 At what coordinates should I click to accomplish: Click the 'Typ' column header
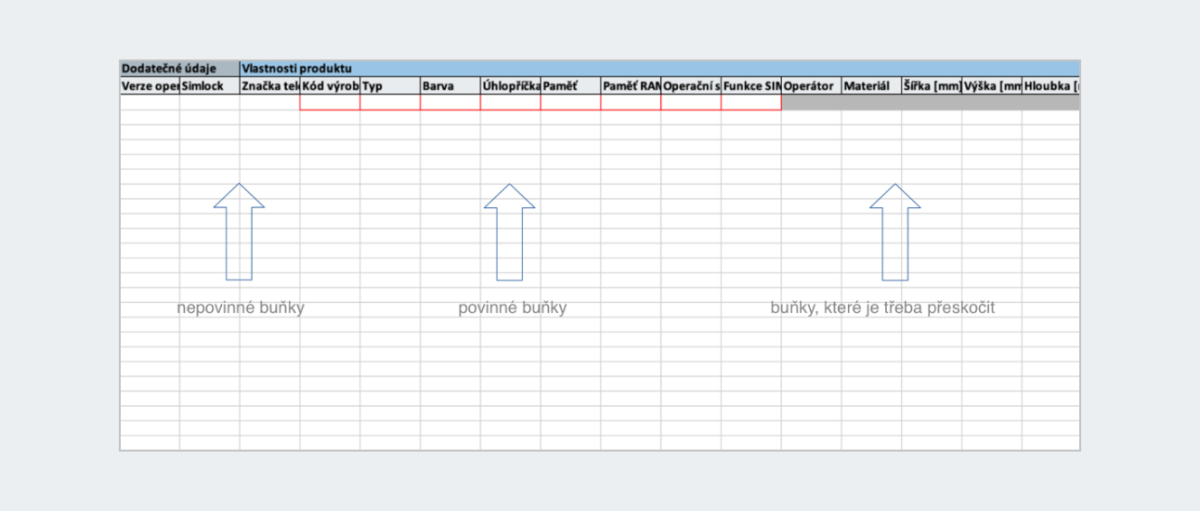(x=390, y=86)
